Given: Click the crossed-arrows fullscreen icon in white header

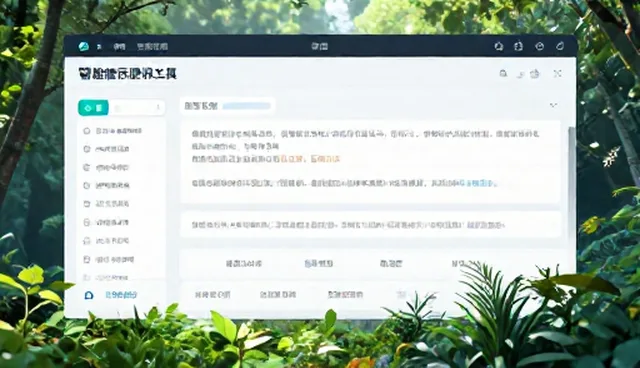Looking at the screenshot, I should click(x=558, y=73).
